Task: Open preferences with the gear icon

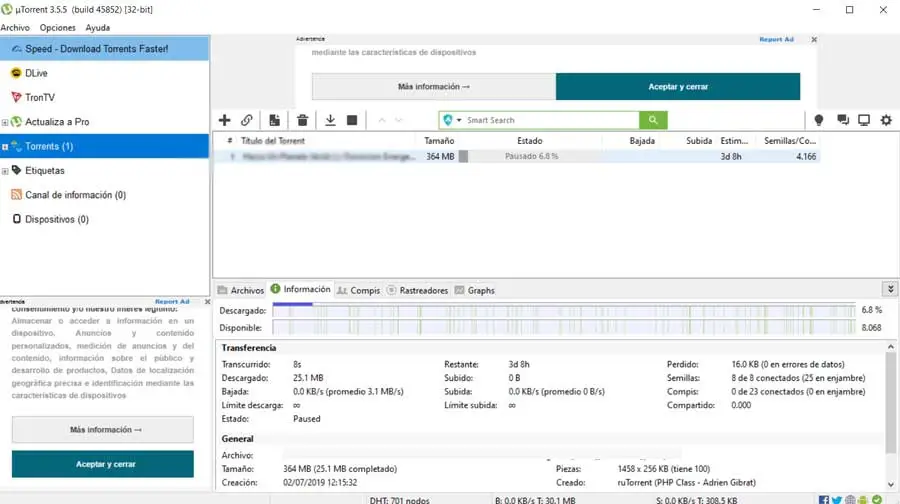Action: 886,120
